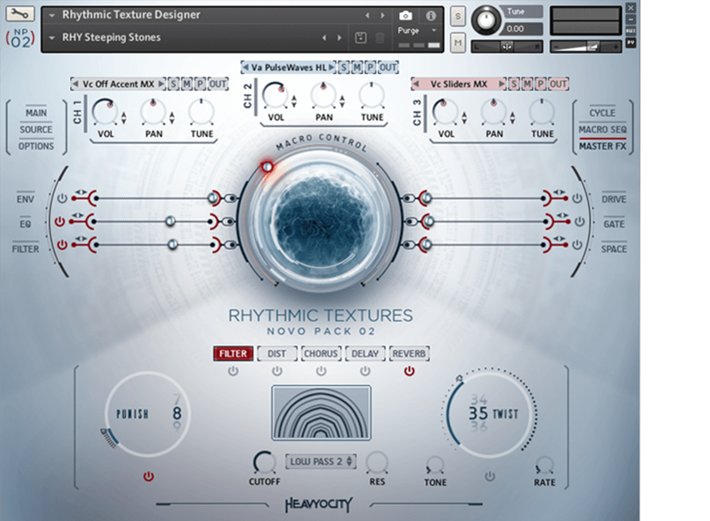Viewport: 710px width, 521px height.
Task: Click the filter CUTOFF knob
Action: [264, 461]
